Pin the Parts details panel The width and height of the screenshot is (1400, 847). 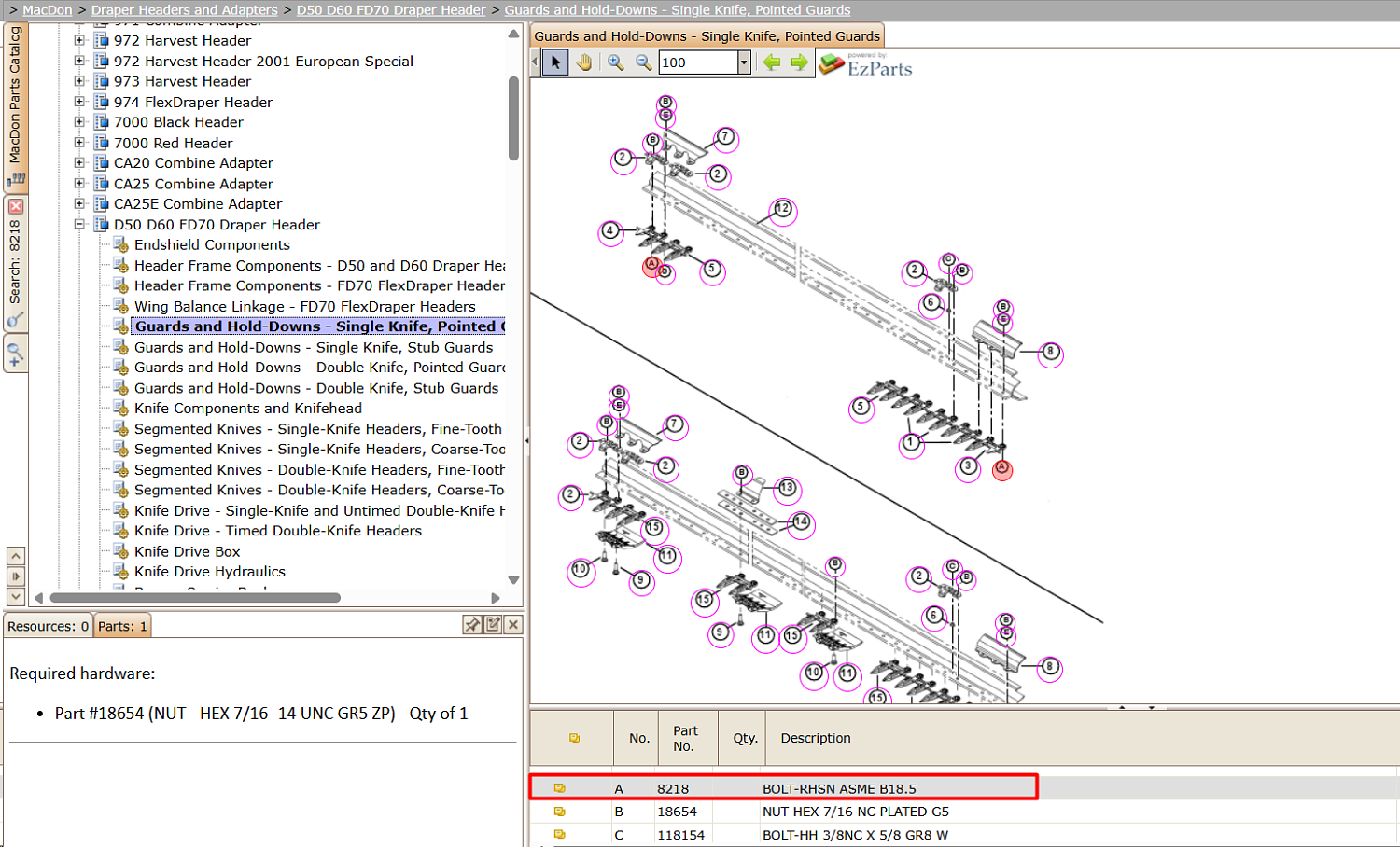click(472, 625)
